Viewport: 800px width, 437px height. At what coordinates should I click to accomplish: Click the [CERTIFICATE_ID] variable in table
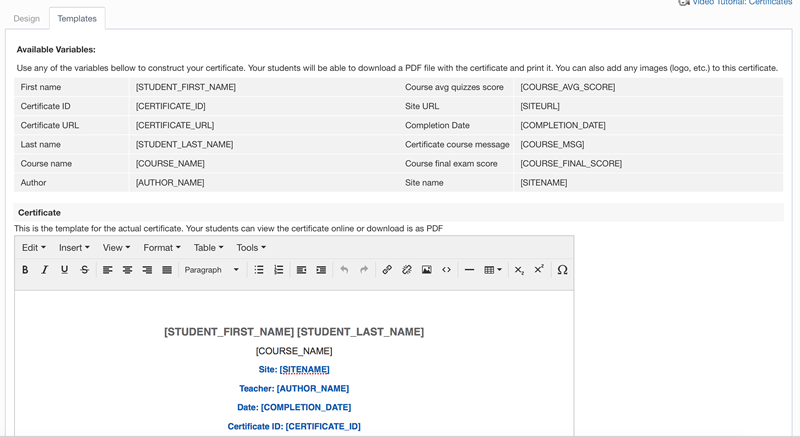tap(170, 106)
